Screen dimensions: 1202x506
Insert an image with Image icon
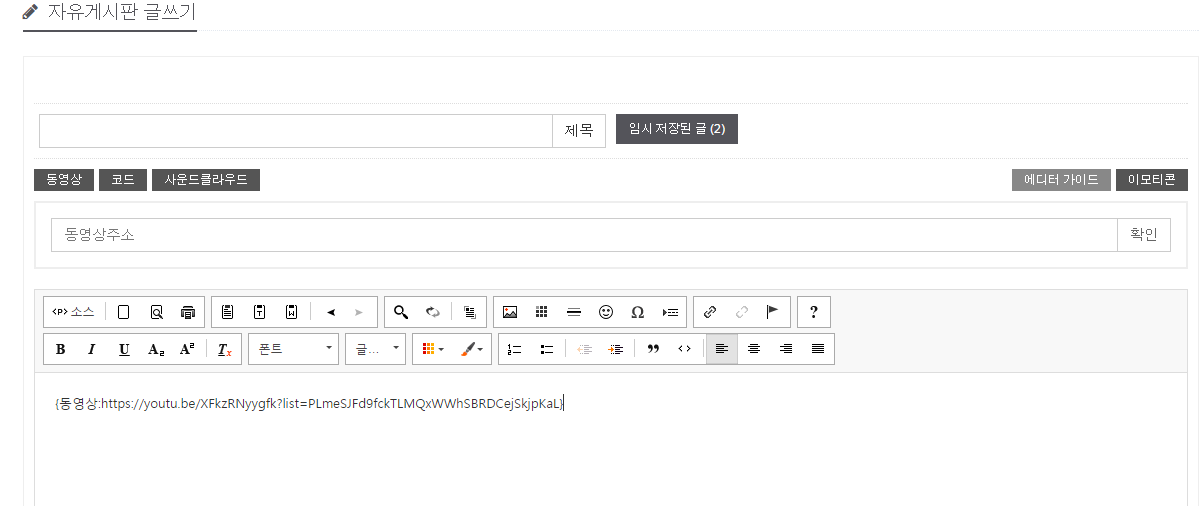coord(510,312)
